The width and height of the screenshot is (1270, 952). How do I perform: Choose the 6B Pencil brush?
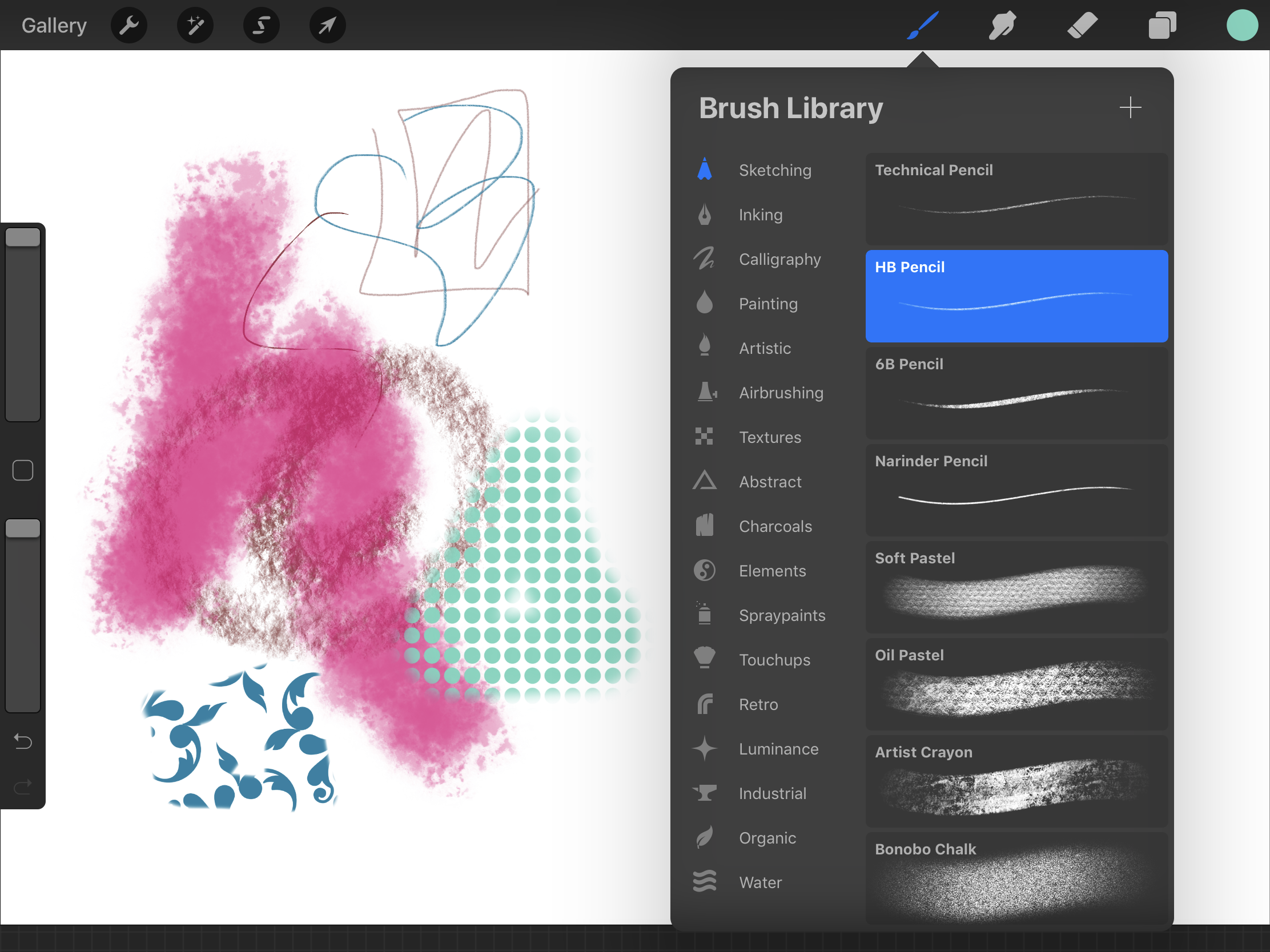point(1016,393)
